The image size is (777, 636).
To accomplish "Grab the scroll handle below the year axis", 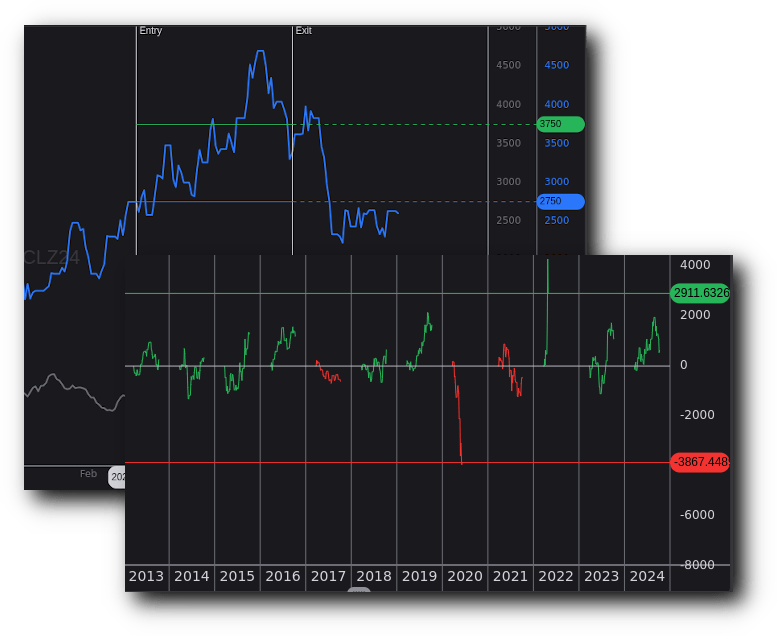I will coord(359,590).
